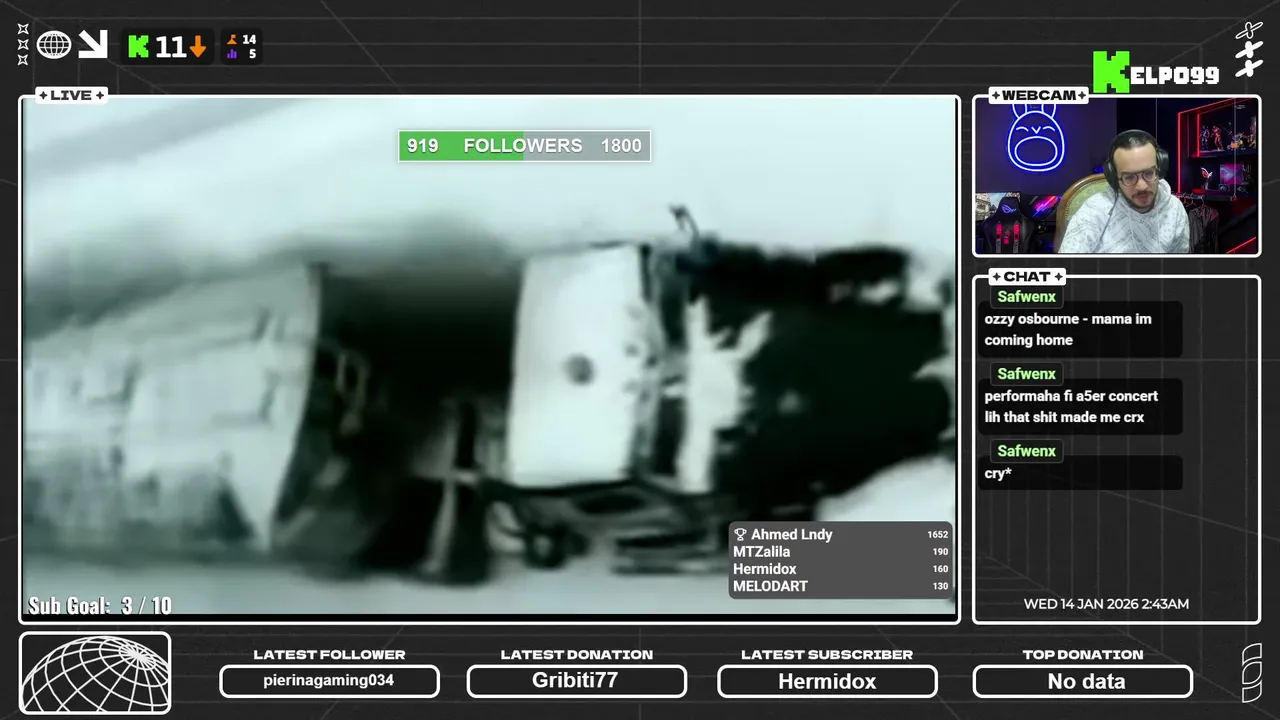Click the purple stat value 5

click(x=252, y=54)
